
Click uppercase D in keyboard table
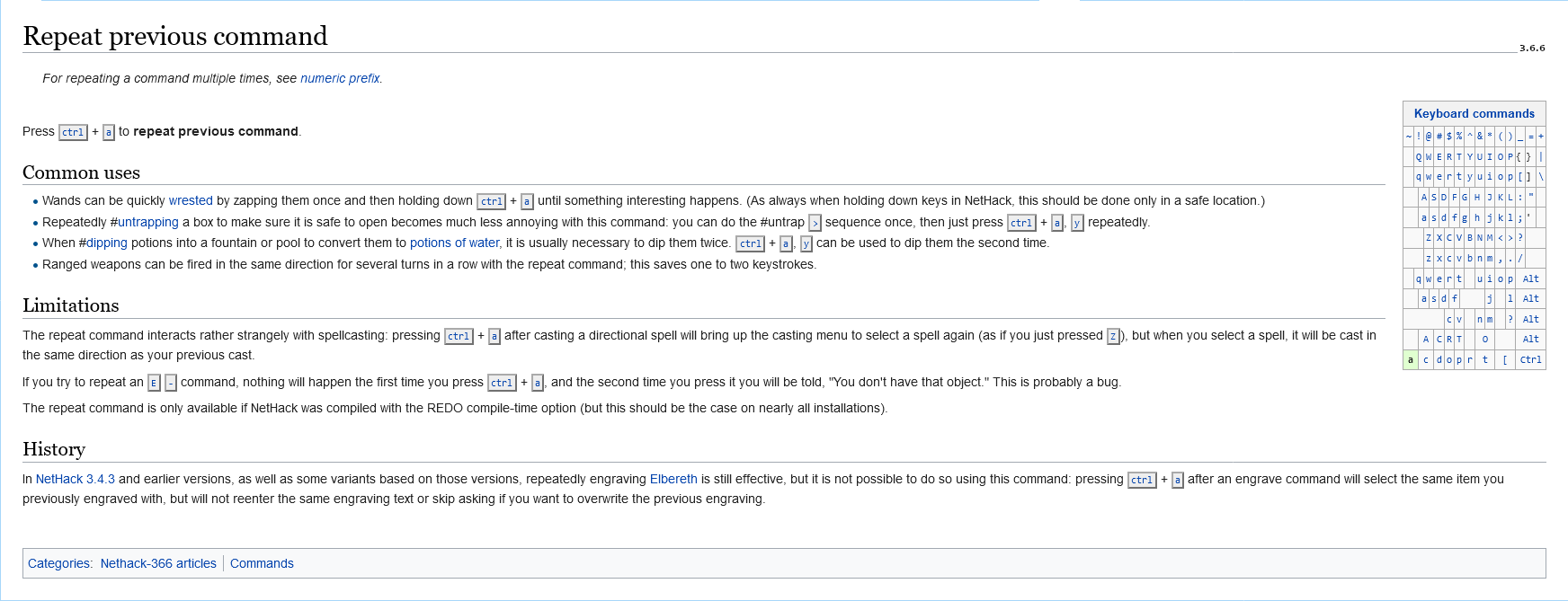point(1444,197)
